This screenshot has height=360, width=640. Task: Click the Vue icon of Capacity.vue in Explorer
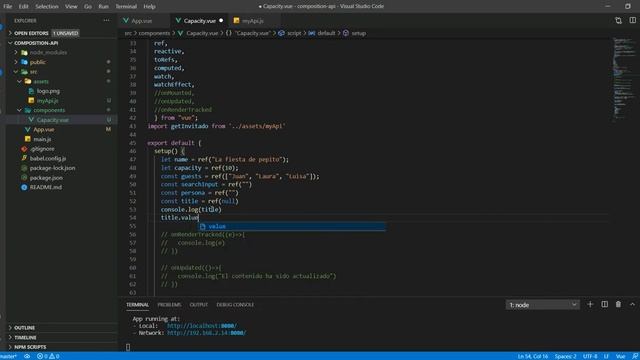[31, 120]
